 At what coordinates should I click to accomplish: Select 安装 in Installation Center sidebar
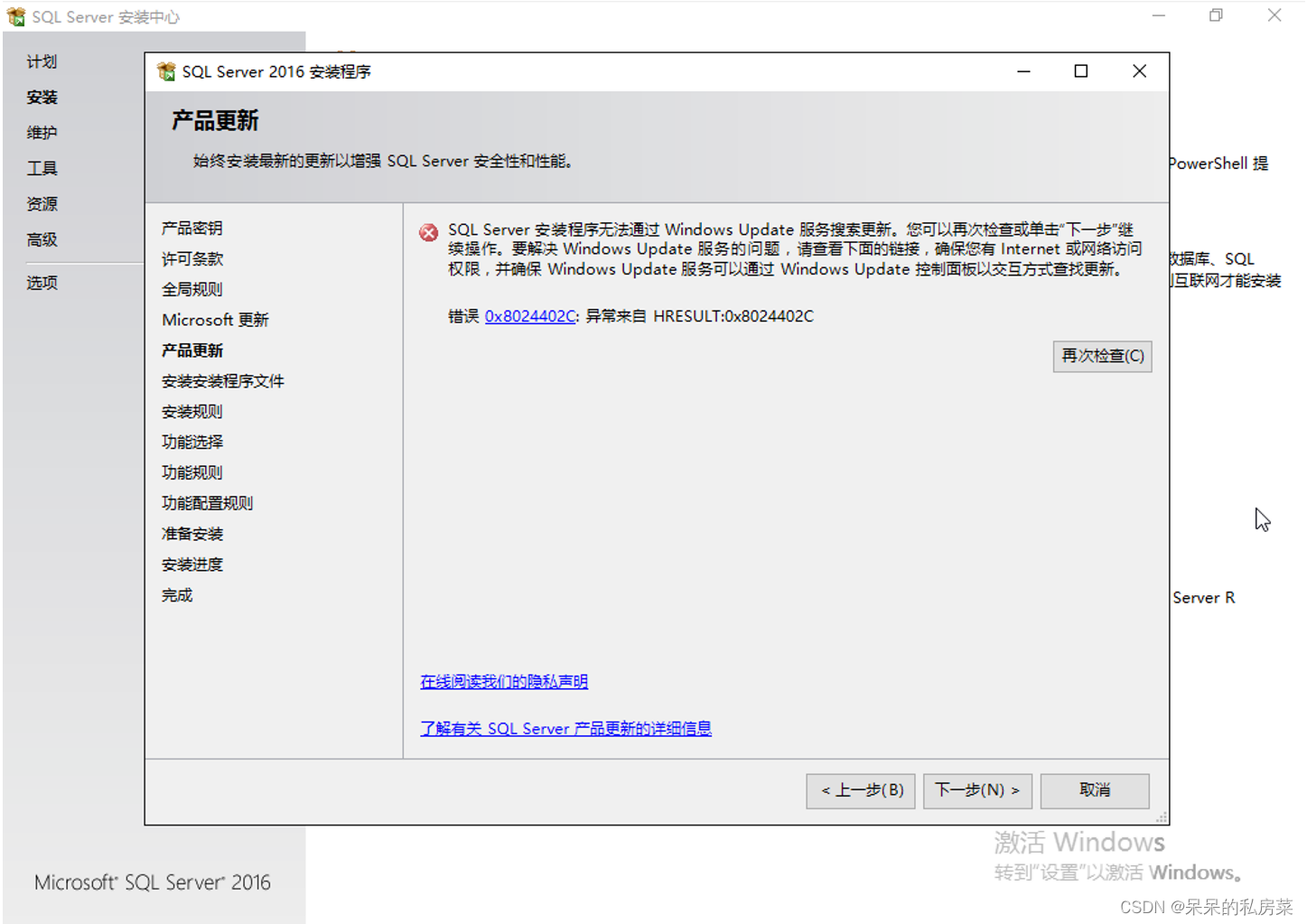(42, 97)
